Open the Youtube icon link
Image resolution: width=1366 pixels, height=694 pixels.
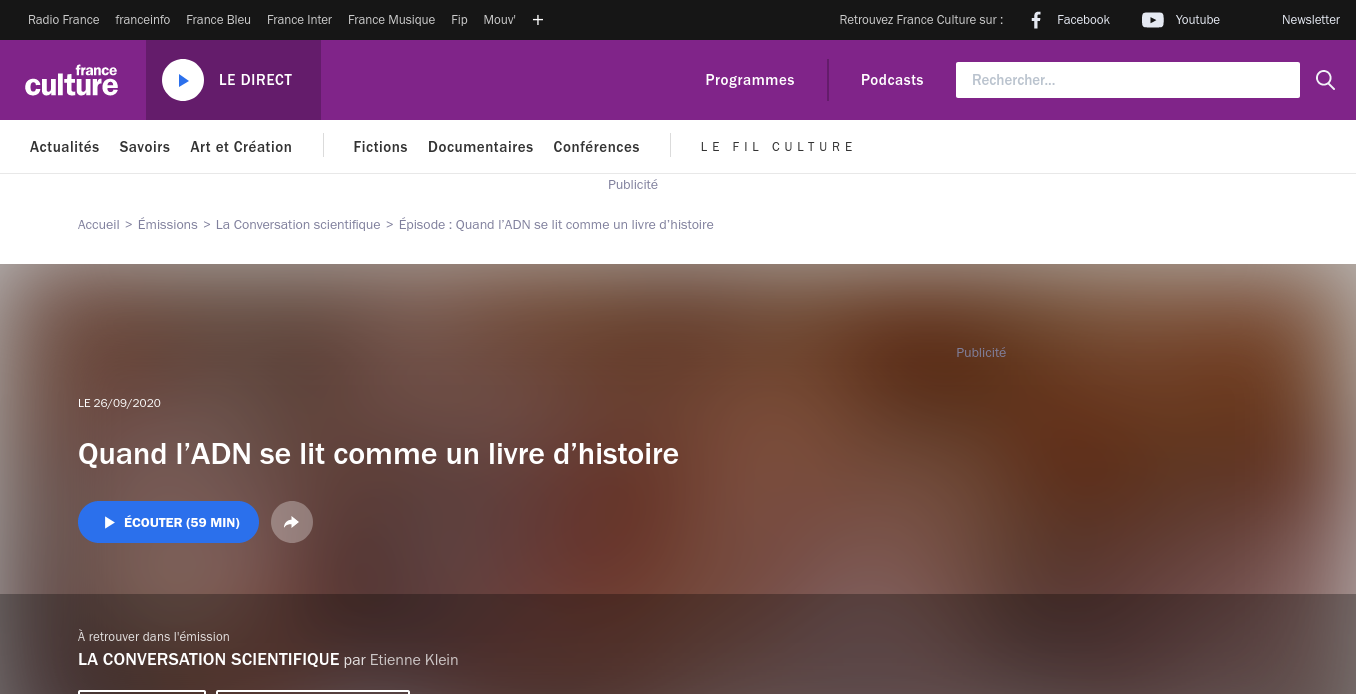[x=1153, y=20]
